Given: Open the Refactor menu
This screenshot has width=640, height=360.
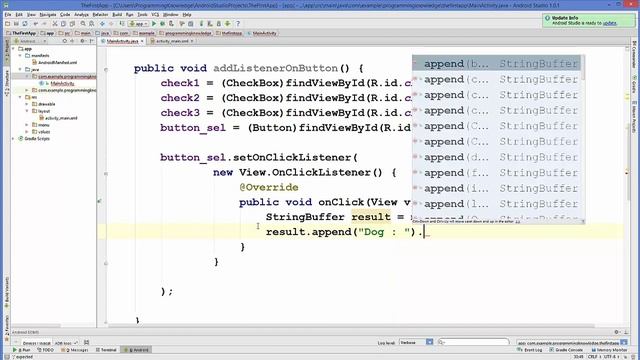Looking at the screenshot, I should [x=100, y=14].
